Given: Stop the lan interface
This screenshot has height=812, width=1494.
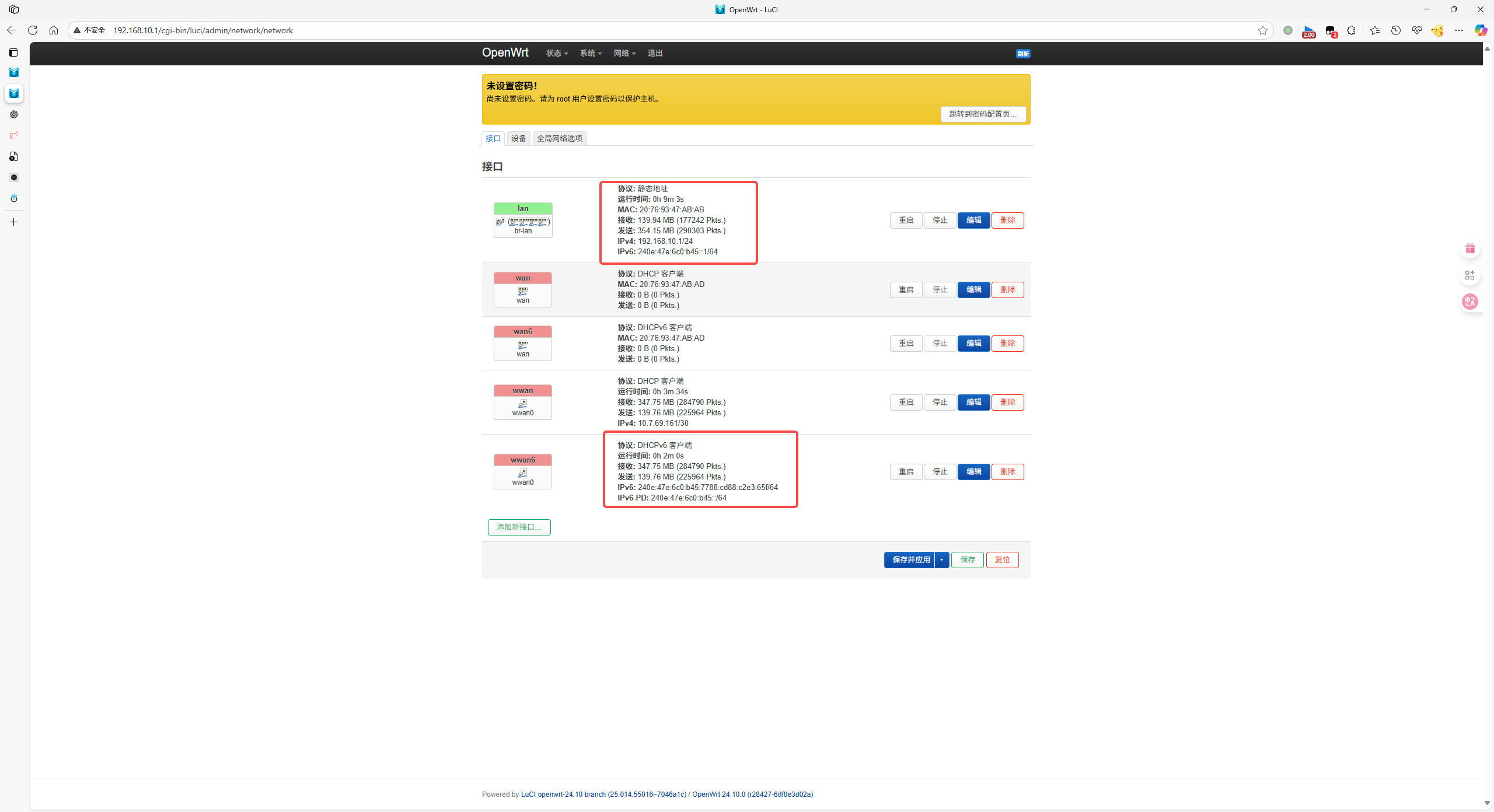Looking at the screenshot, I should click(940, 220).
